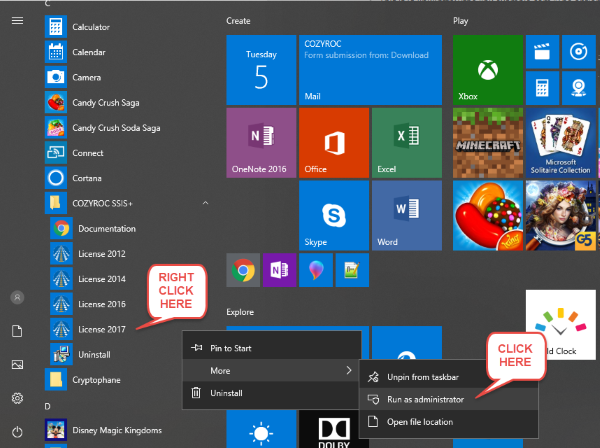The height and width of the screenshot is (448, 600).
Task: Open the Office tile
Action: click(334, 143)
